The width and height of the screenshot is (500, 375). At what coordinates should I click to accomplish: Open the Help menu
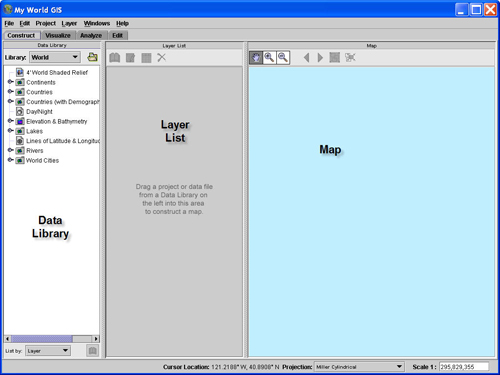click(x=122, y=23)
